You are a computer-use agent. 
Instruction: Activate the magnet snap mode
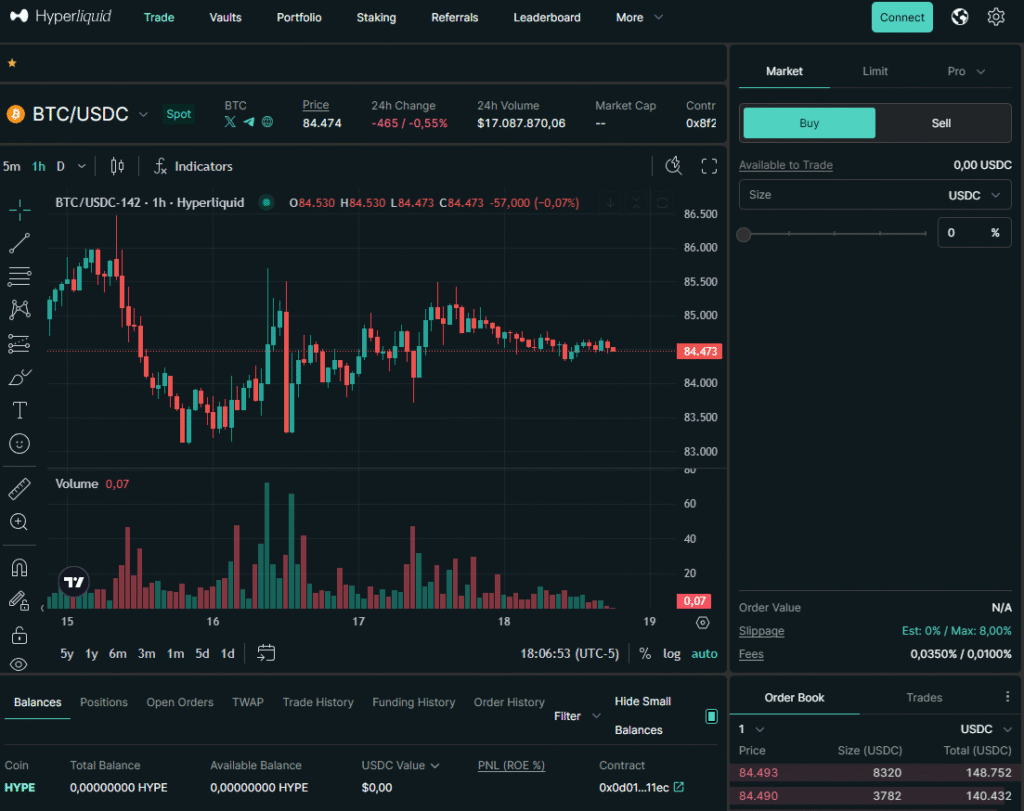[x=19, y=567]
